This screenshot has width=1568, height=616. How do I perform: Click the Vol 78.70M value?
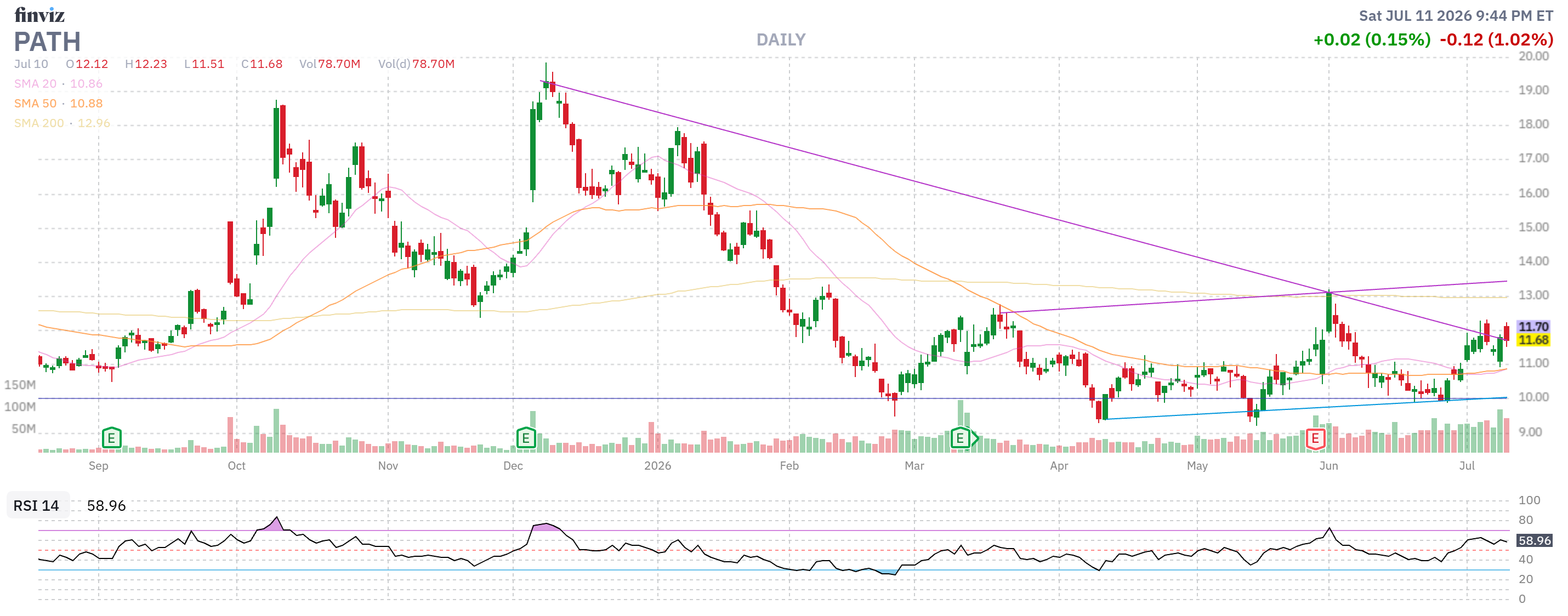click(339, 64)
